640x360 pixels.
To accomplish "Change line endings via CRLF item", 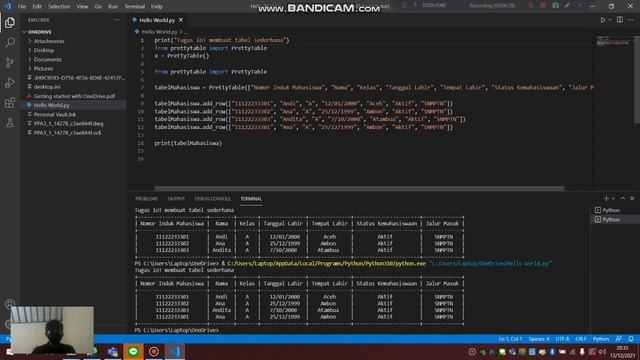I will (581, 339).
